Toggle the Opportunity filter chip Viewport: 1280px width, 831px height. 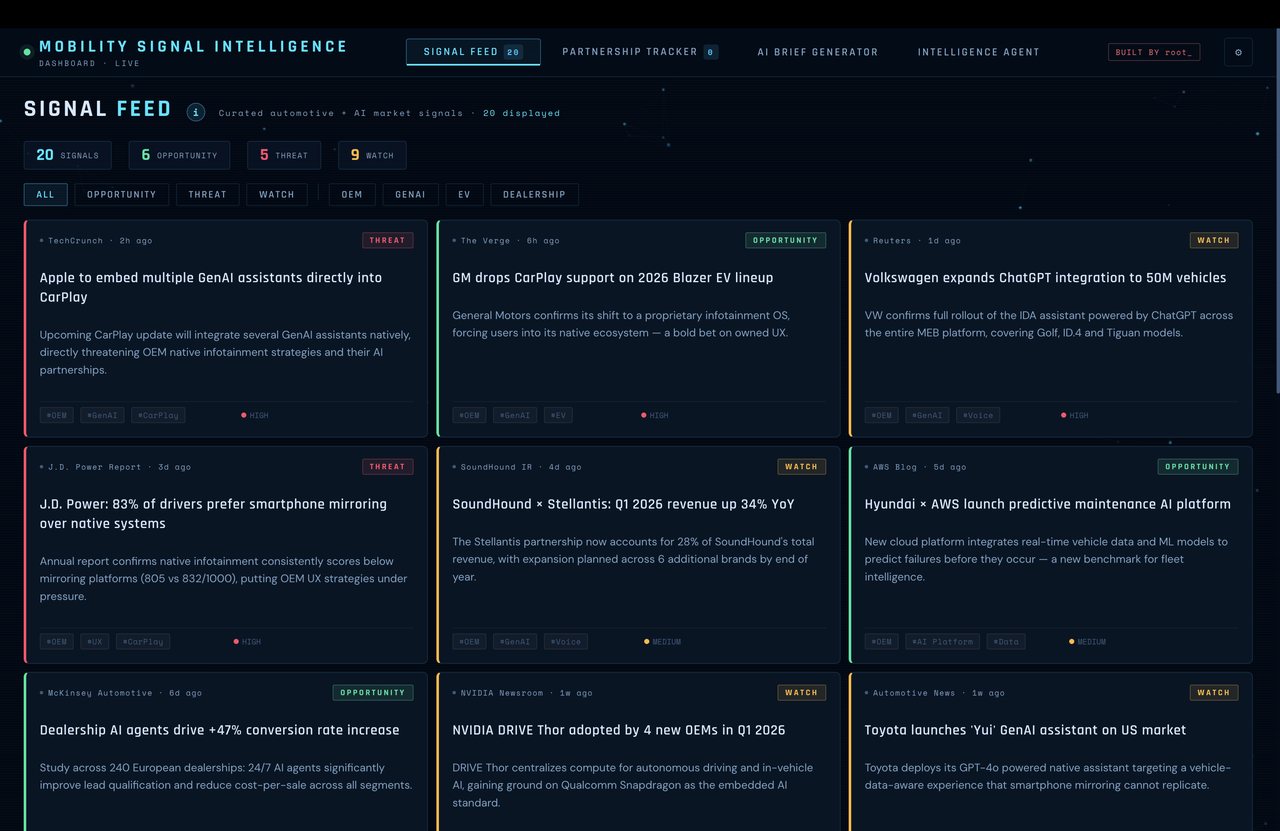tap(122, 194)
